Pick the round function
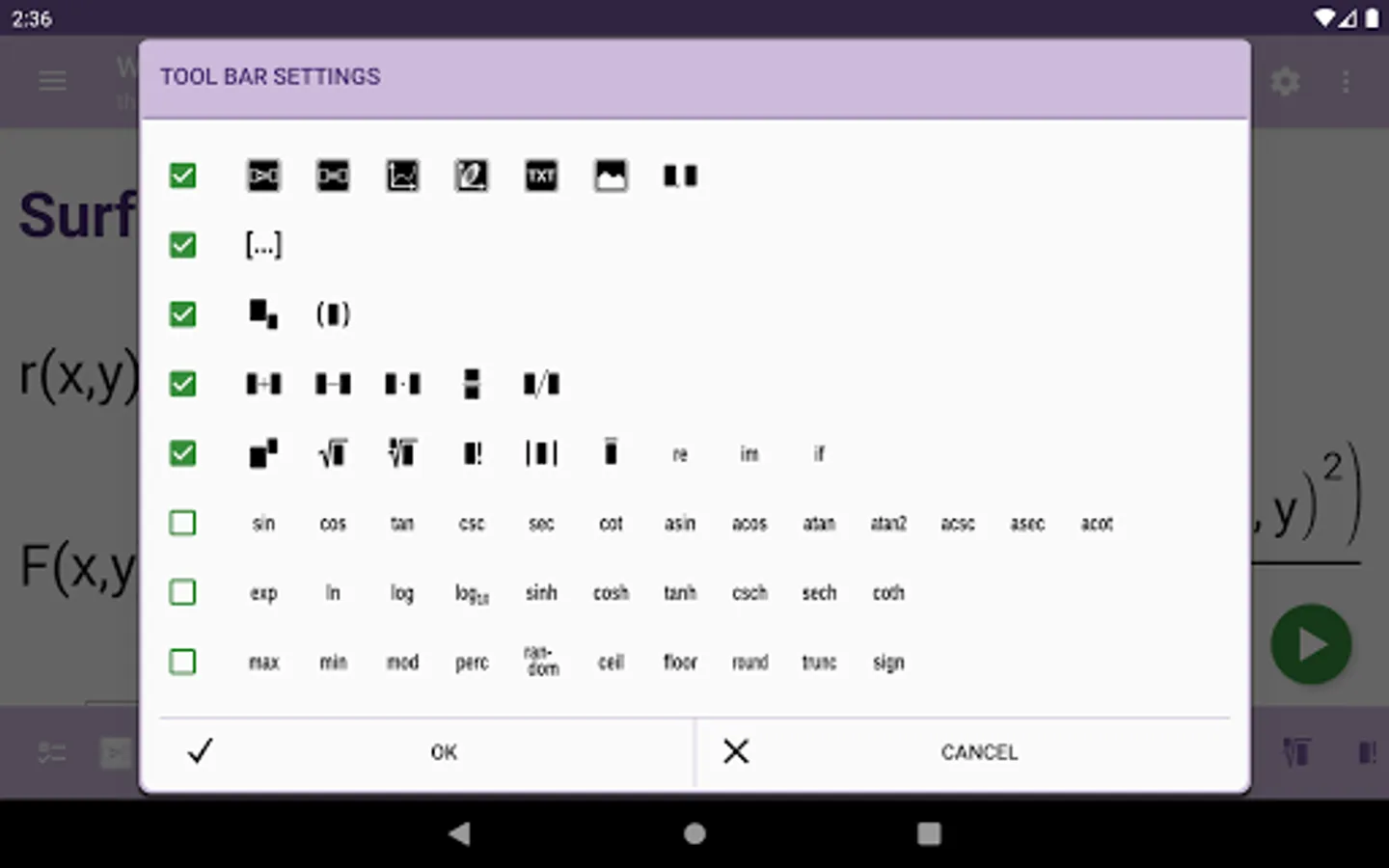This screenshot has width=1389, height=868. pos(749,662)
